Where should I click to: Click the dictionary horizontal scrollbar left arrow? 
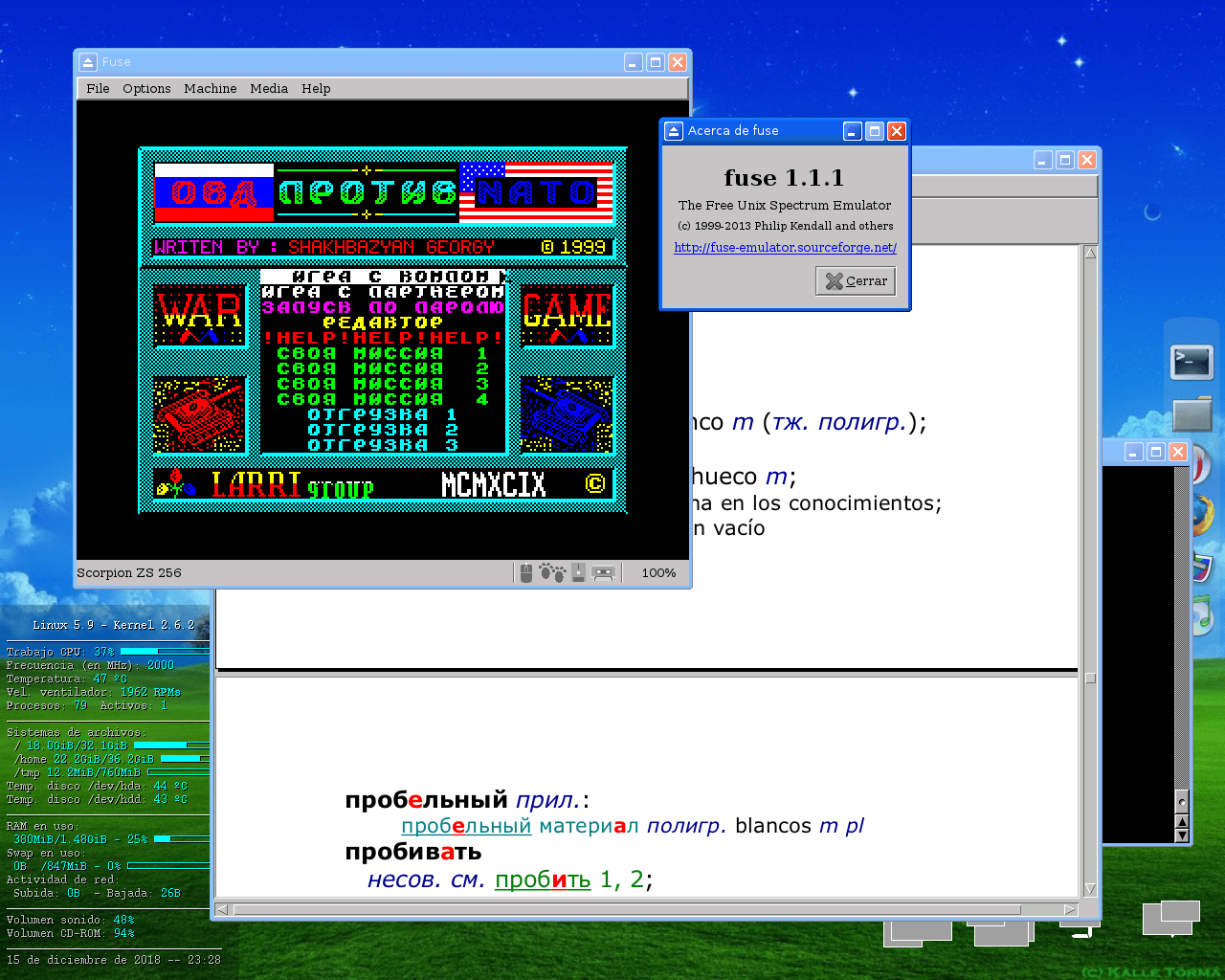point(223,909)
